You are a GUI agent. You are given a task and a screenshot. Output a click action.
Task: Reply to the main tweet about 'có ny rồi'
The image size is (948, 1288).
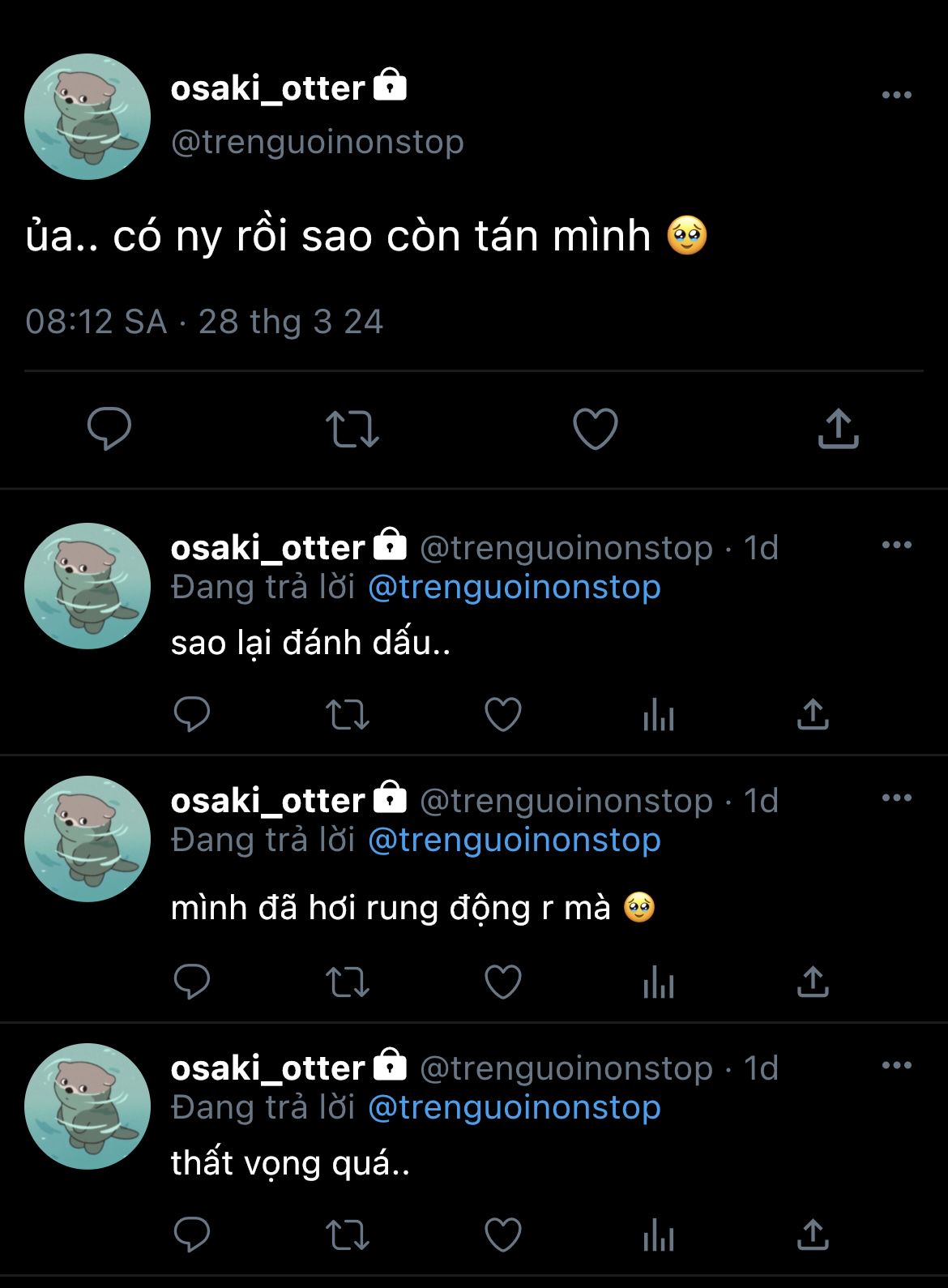[x=109, y=428]
